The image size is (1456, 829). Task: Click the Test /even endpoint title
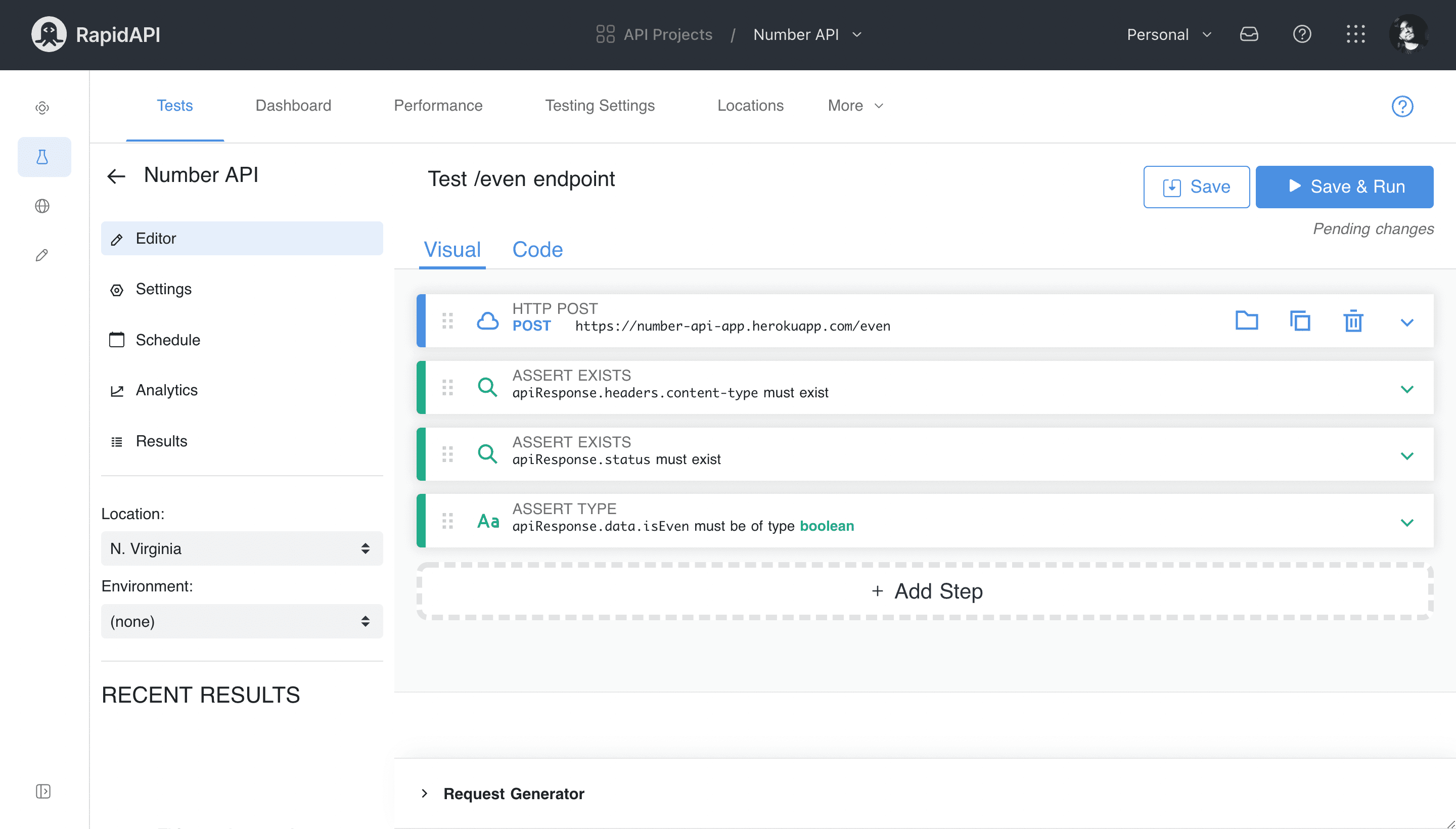(x=521, y=179)
